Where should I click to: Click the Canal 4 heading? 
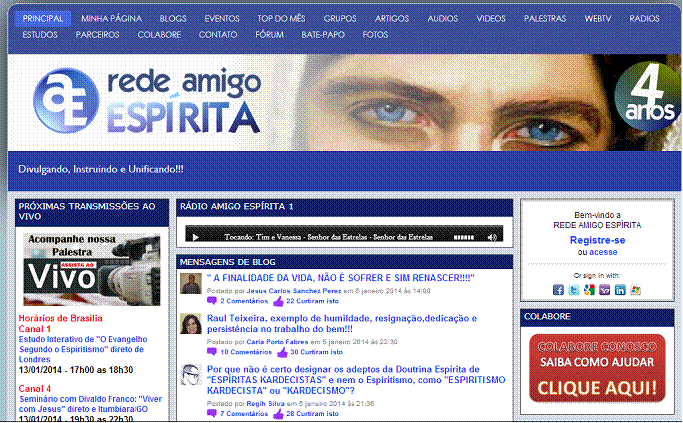(x=34, y=389)
